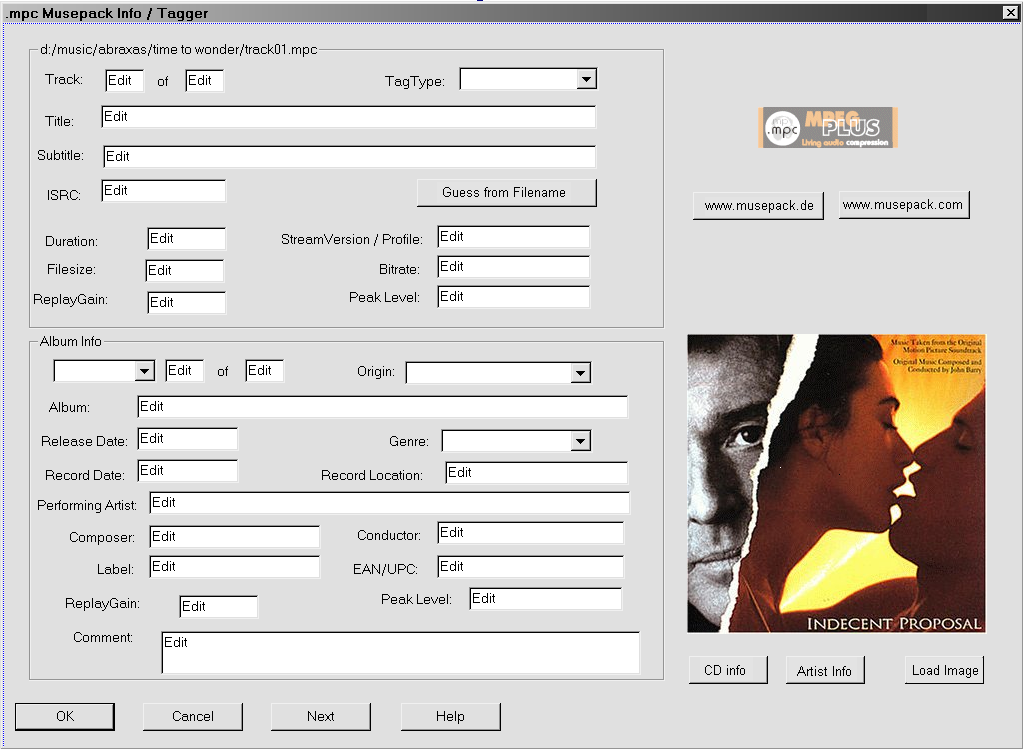1024x749 pixels.
Task: Focus the Comment text box
Action: [x=401, y=653]
